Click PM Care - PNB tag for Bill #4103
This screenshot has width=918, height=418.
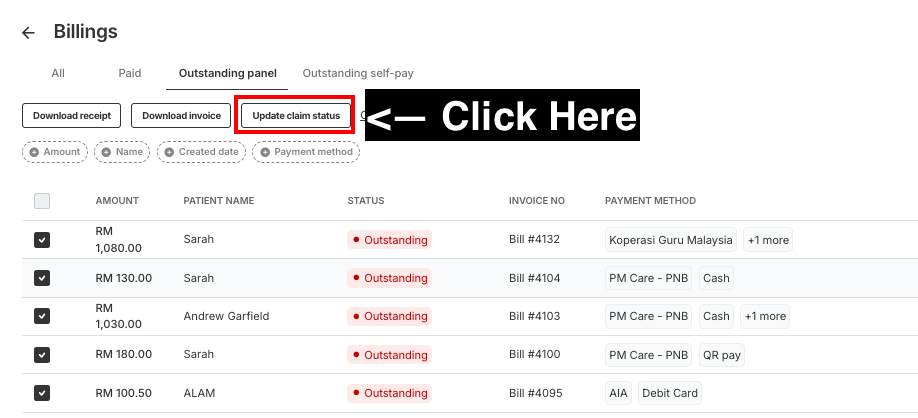tap(648, 316)
